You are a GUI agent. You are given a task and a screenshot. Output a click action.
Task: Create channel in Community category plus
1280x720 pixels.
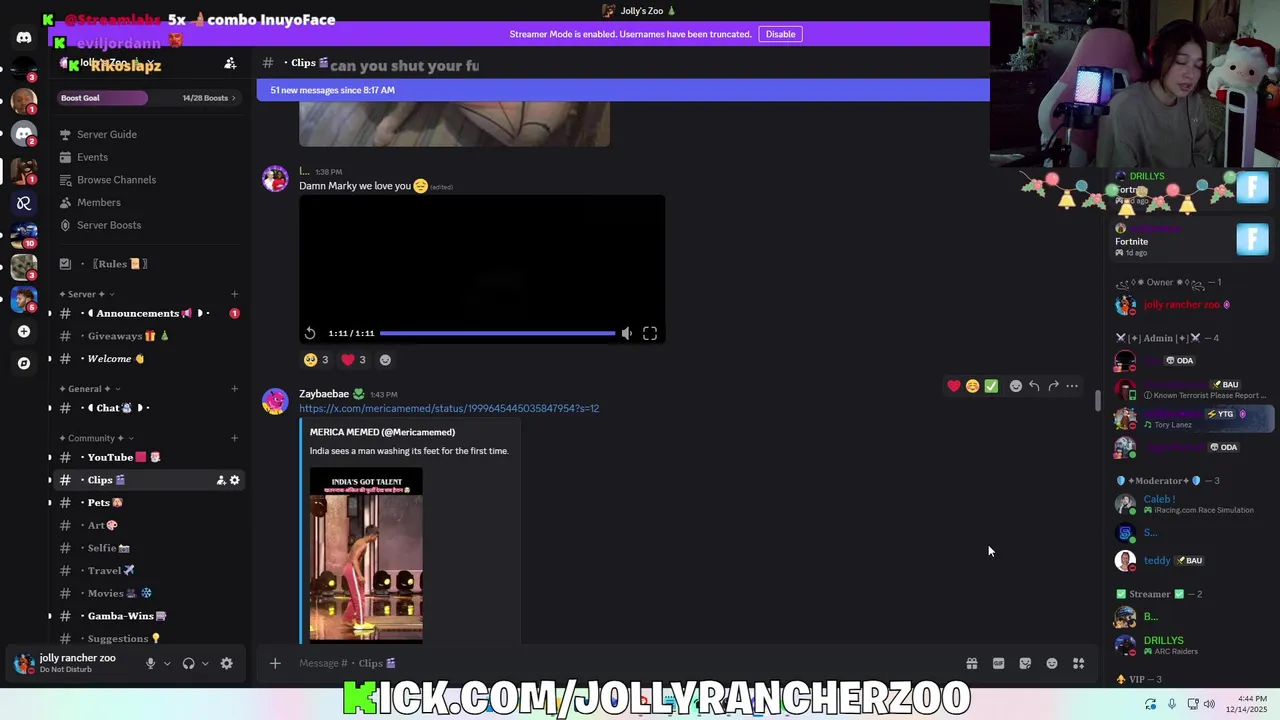point(234,438)
